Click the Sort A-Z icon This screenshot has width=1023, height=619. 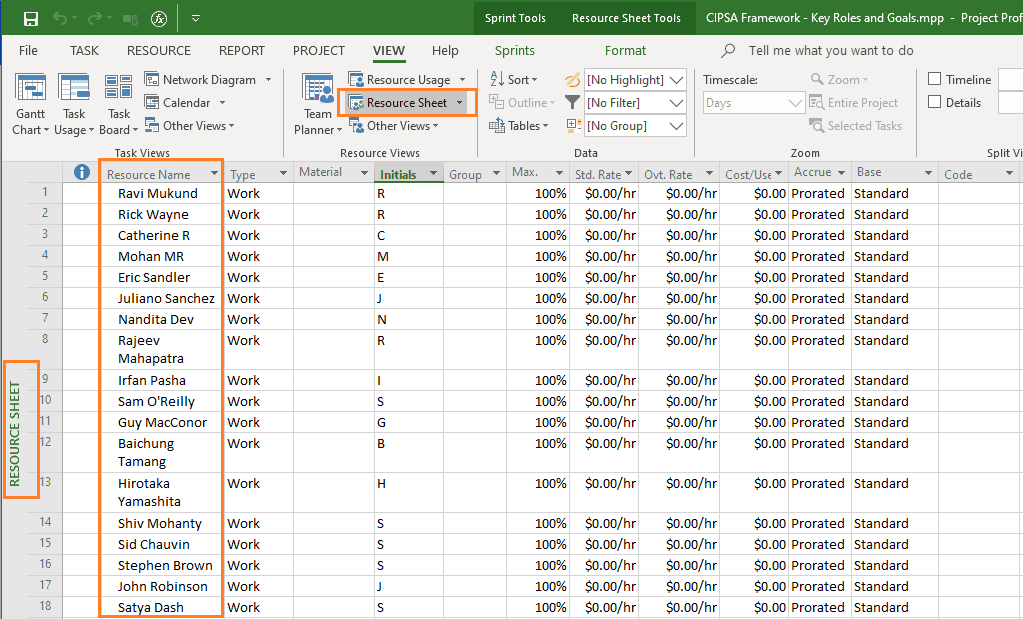coord(496,79)
